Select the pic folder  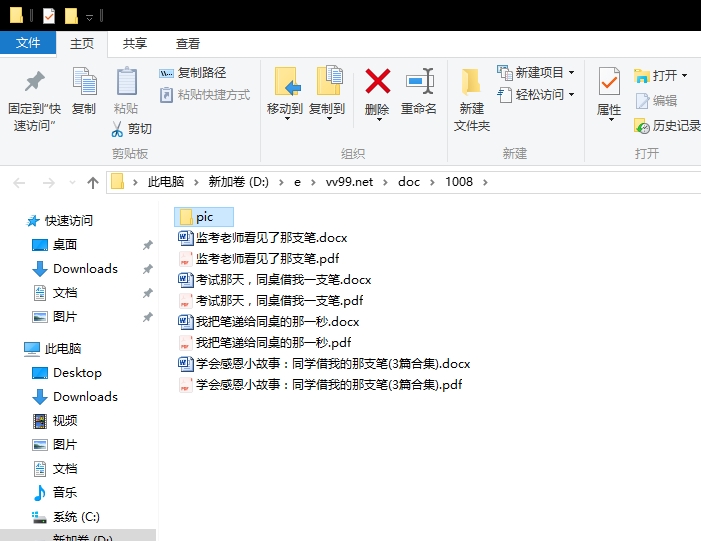[204, 217]
